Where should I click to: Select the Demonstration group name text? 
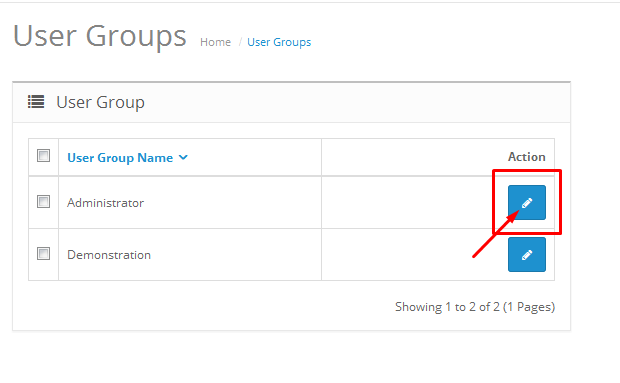109,255
